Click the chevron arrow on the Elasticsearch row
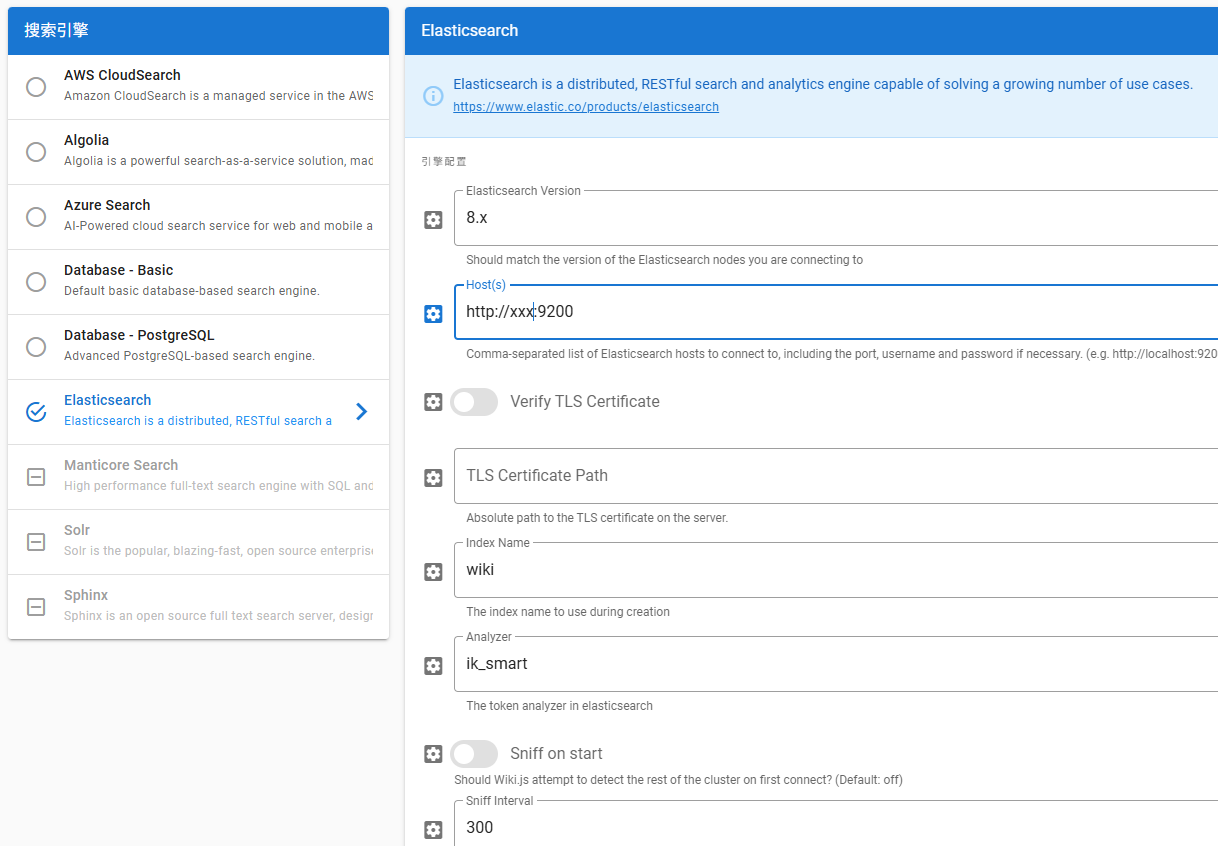Viewport: 1218px width, 846px height. tap(362, 412)
